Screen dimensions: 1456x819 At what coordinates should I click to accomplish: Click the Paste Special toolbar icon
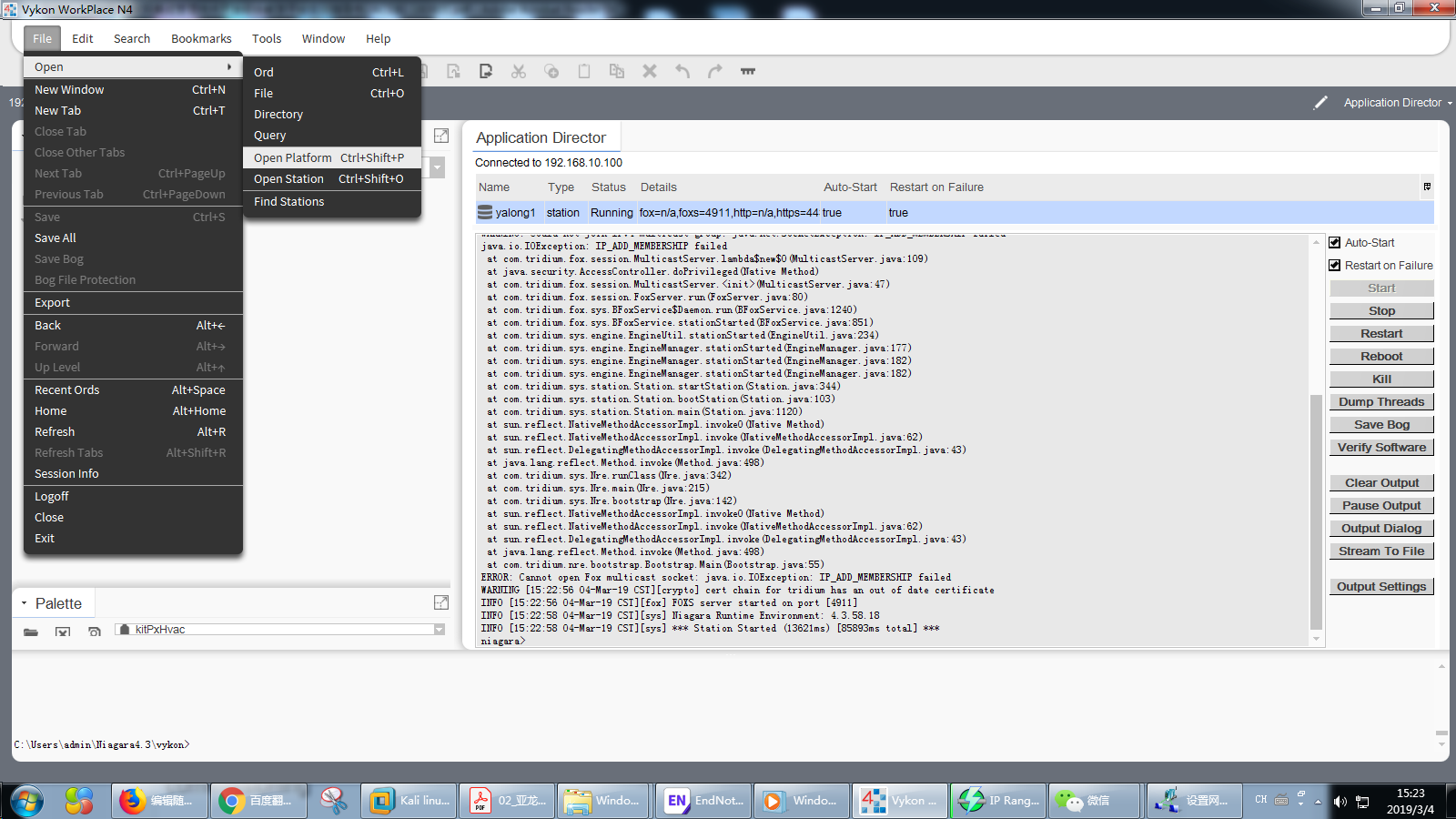(617, 71)
